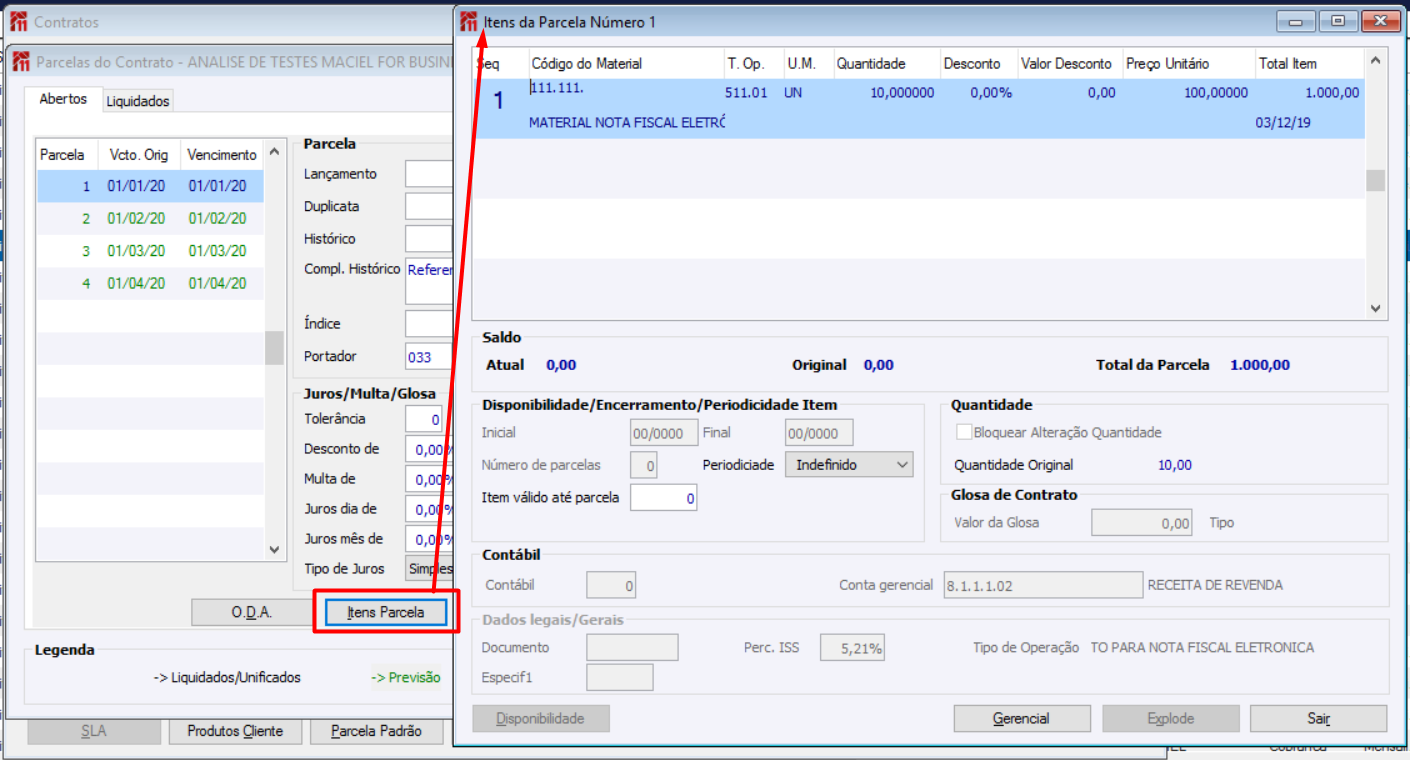Viewport: 1410px width, 760px height.
Task: Click the Contratos window title icon
Action: [x=19, y=21]
